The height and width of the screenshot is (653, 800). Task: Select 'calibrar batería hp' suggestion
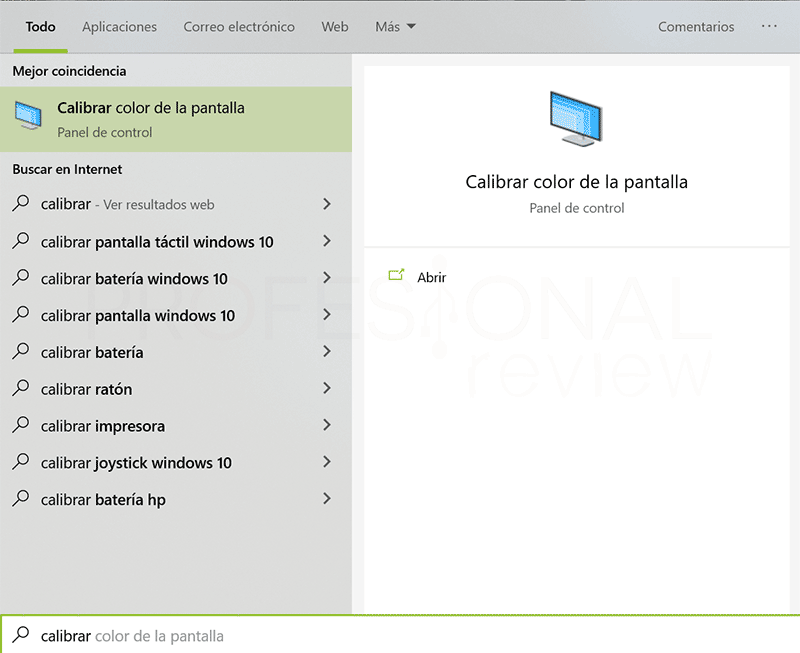(176, 499)
